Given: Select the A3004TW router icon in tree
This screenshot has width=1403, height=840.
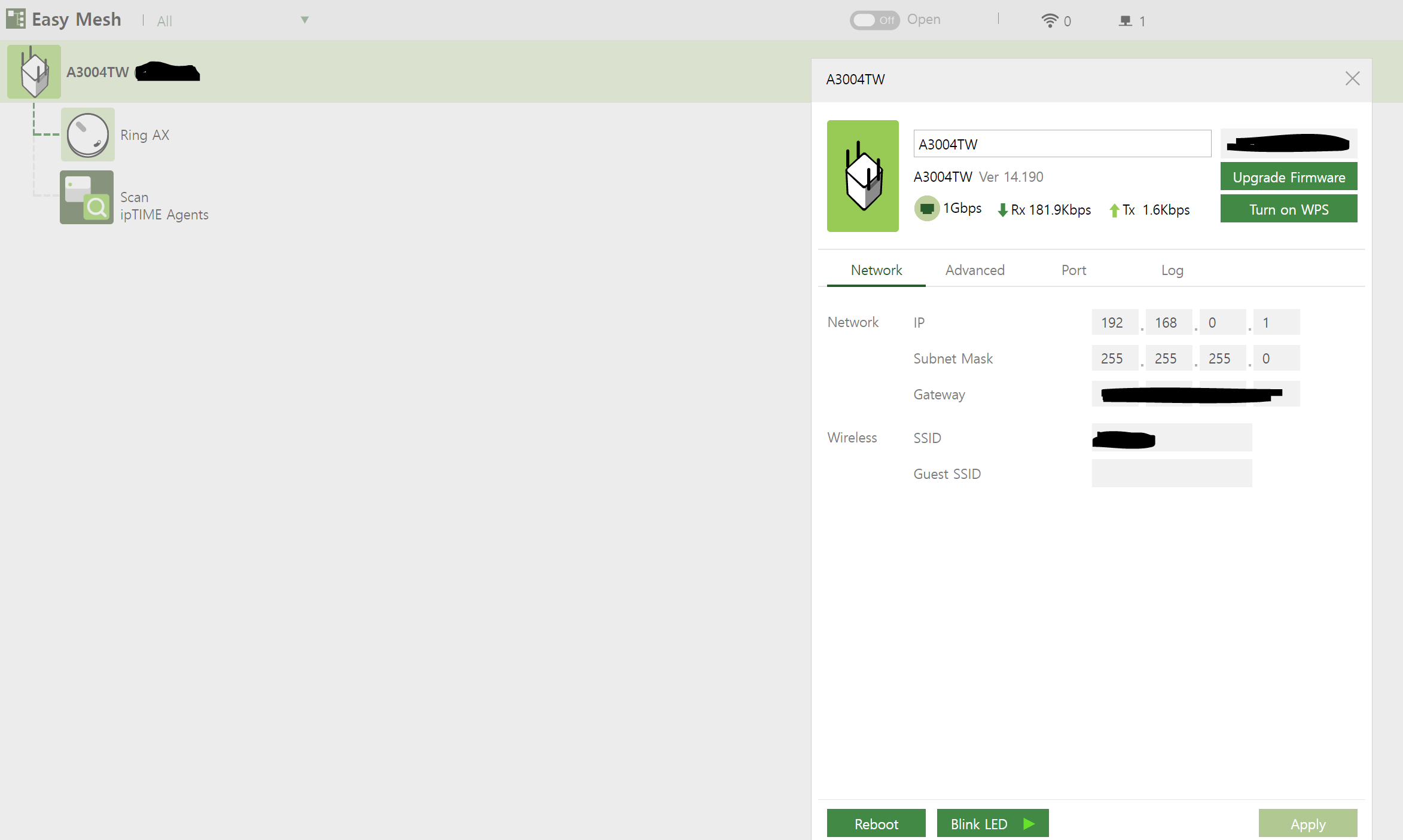Looking at the screenshot, I should tap(34, 72).
